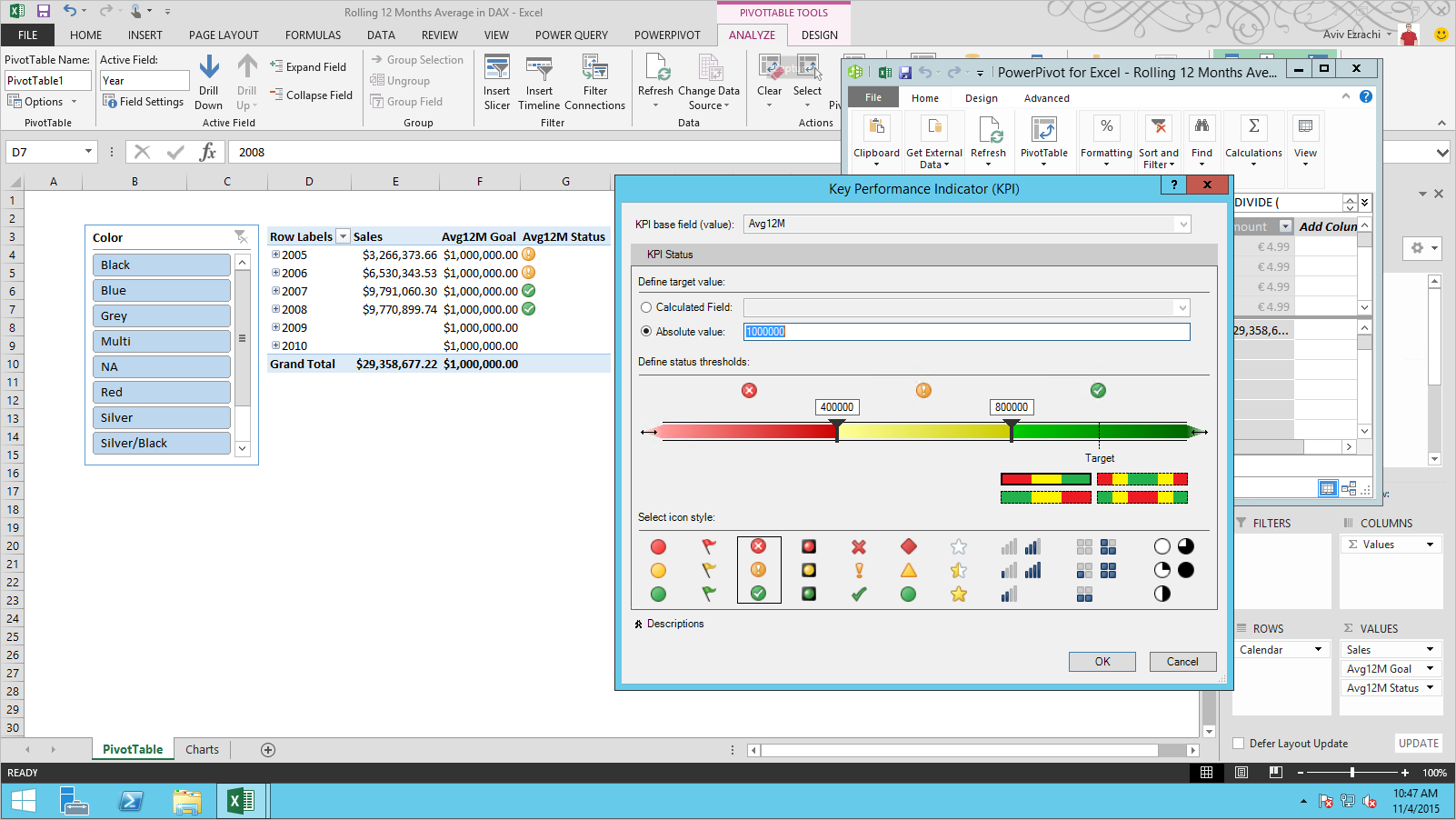Switch to the Charts sheet tab

coord(202,749)
